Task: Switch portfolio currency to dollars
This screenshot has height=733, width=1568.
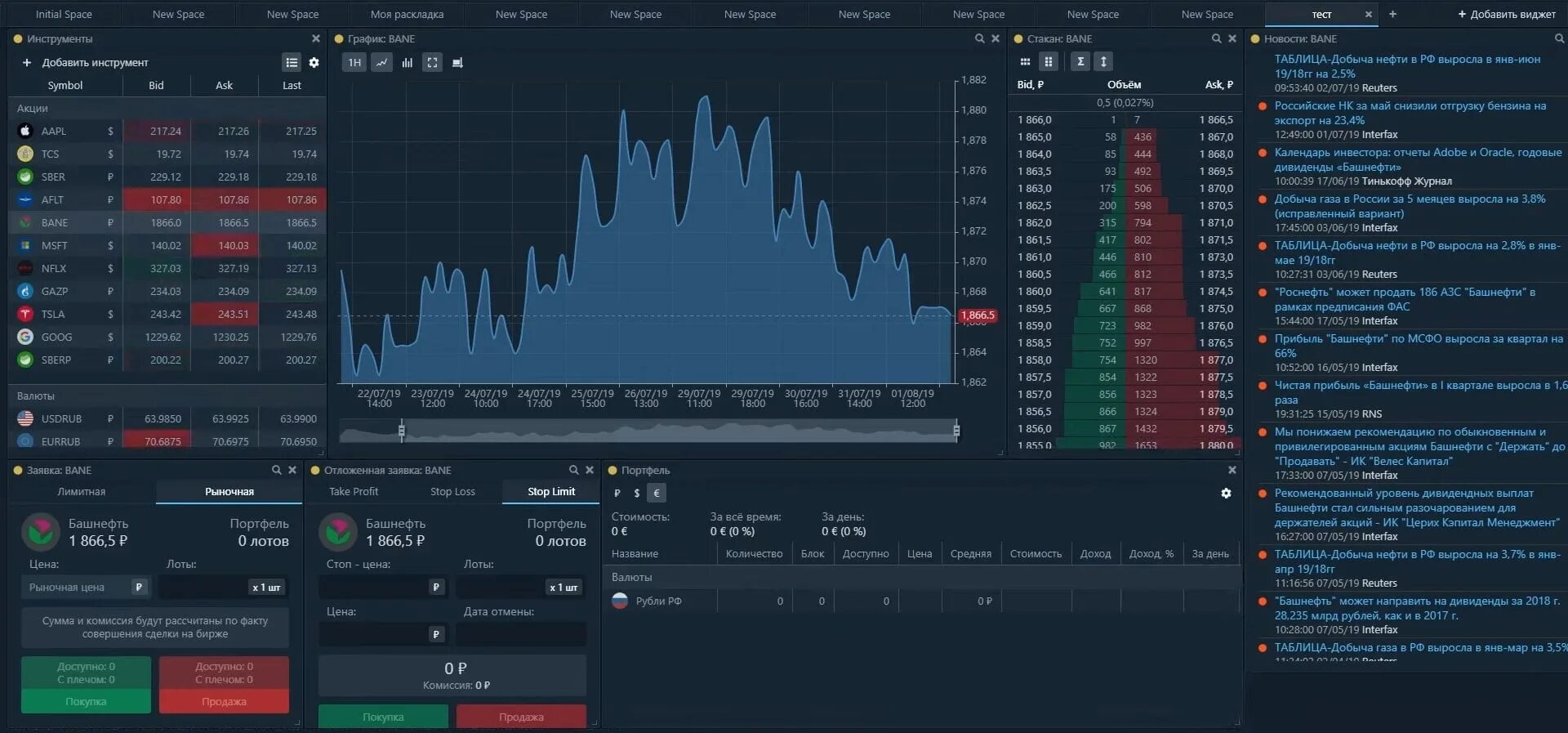Action: (637, 493)
